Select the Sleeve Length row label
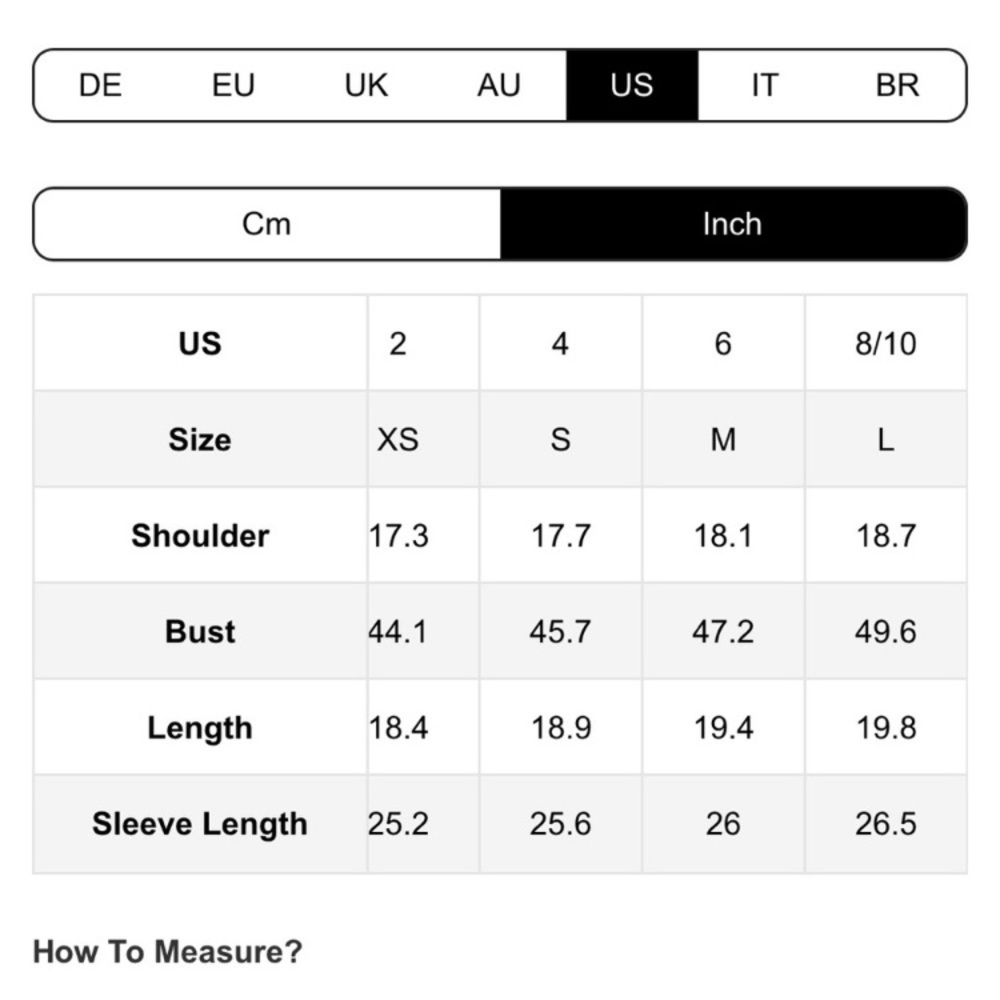The image size is (1000, 1000). coord(200,823)
